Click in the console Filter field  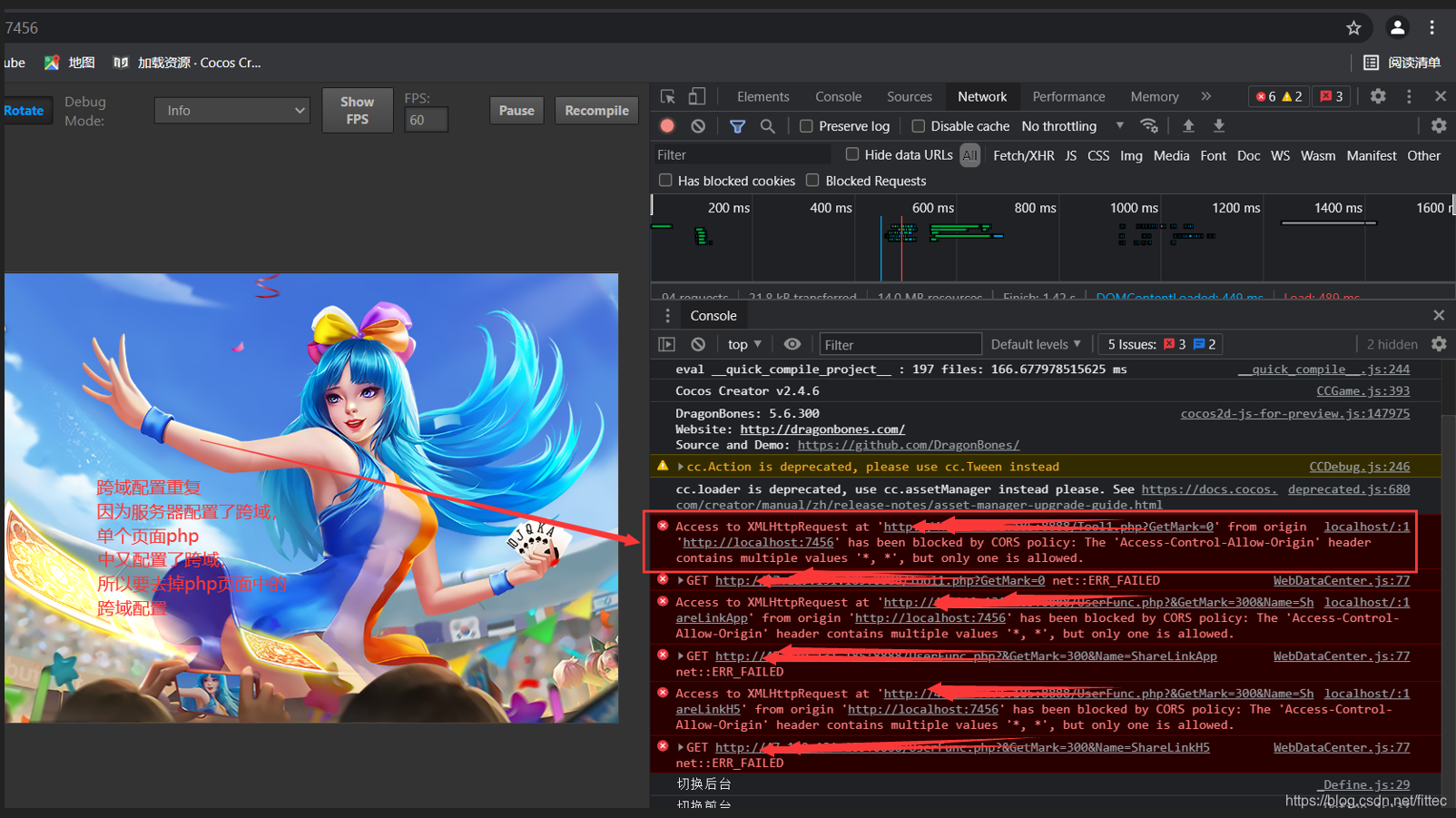[x=900, y=344]
